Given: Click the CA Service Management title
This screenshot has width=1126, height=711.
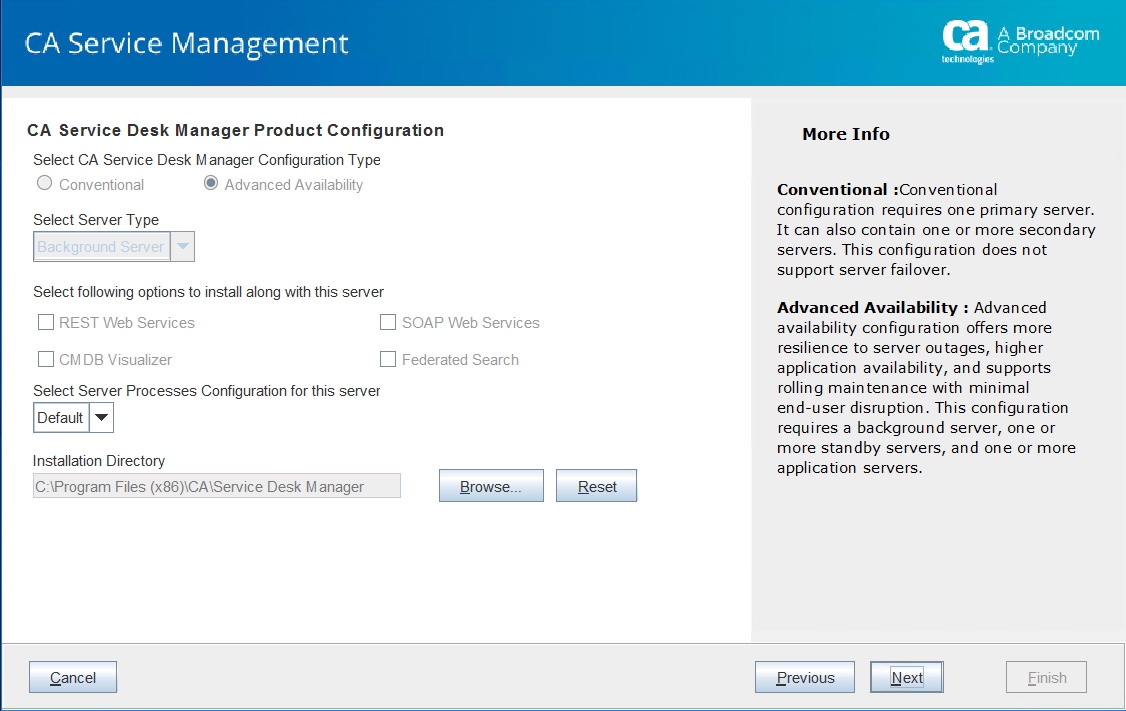Looking at the screenshot, I should coord(187,44).
